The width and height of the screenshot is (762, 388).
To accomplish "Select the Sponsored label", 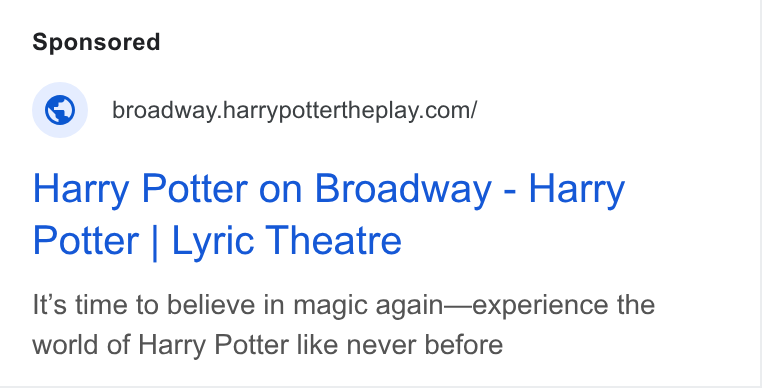I will pos(96,42).
